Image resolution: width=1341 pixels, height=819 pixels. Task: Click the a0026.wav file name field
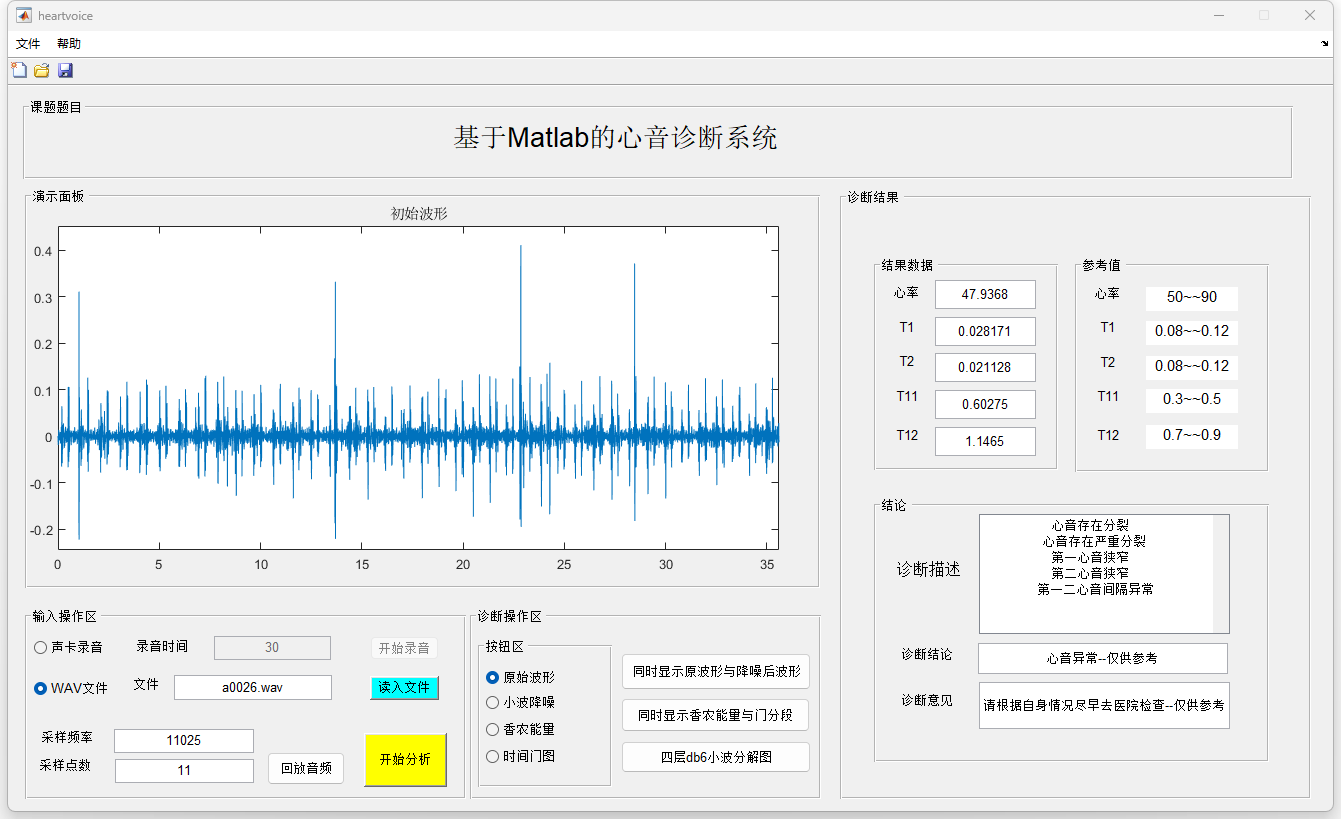252,688
